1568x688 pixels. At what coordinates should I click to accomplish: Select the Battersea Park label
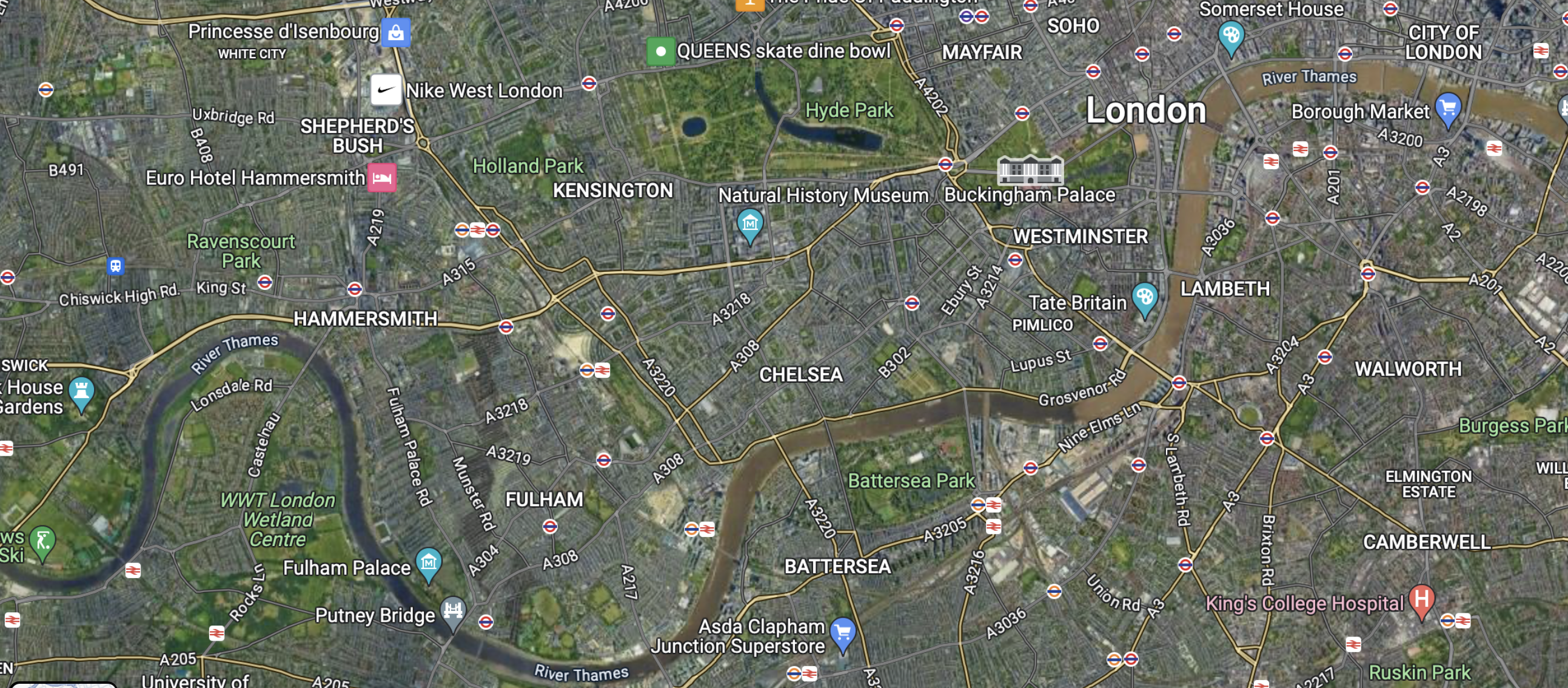pos(911,481)
